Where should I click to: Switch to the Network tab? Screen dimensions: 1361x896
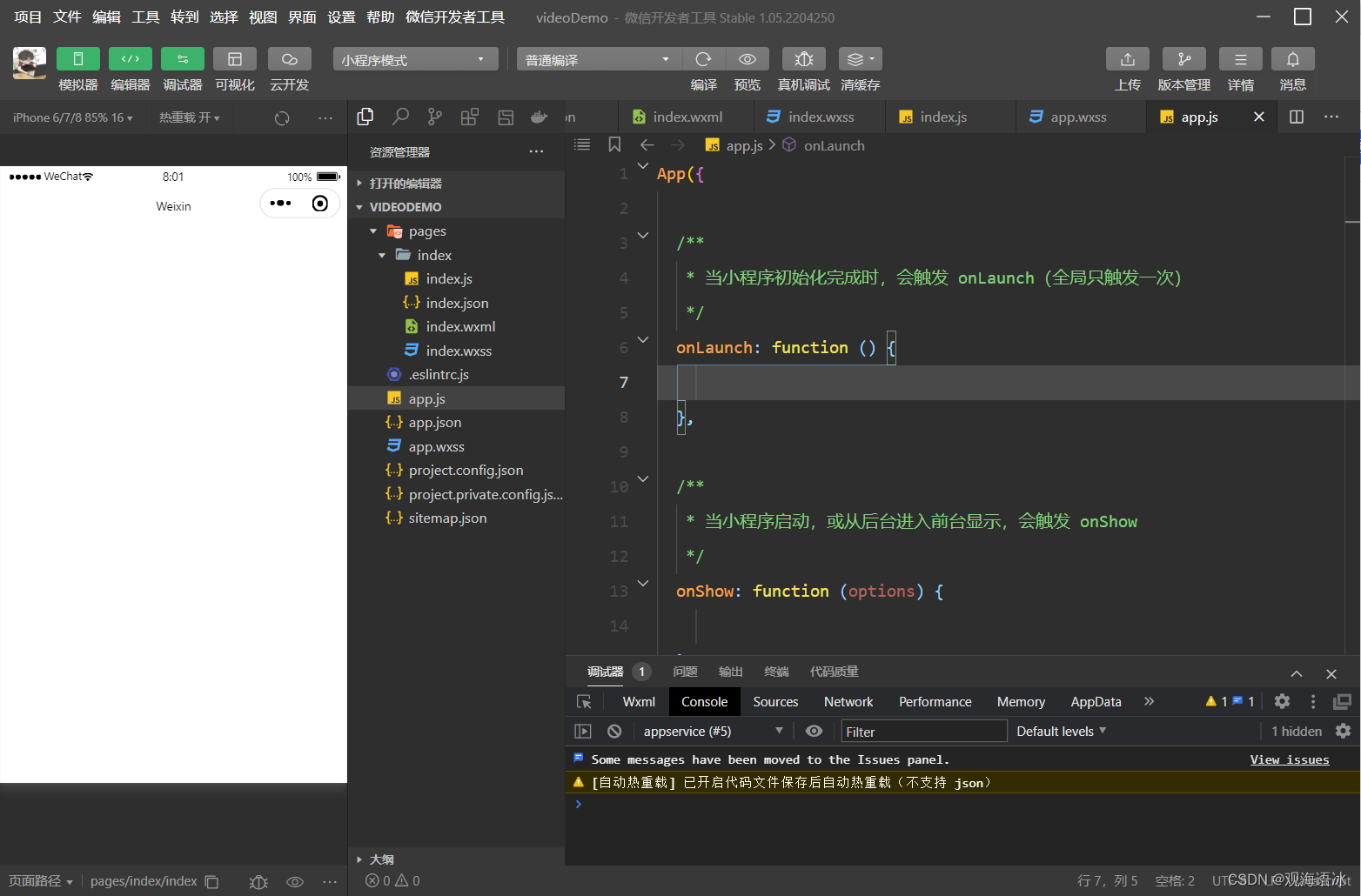[848, 701]
